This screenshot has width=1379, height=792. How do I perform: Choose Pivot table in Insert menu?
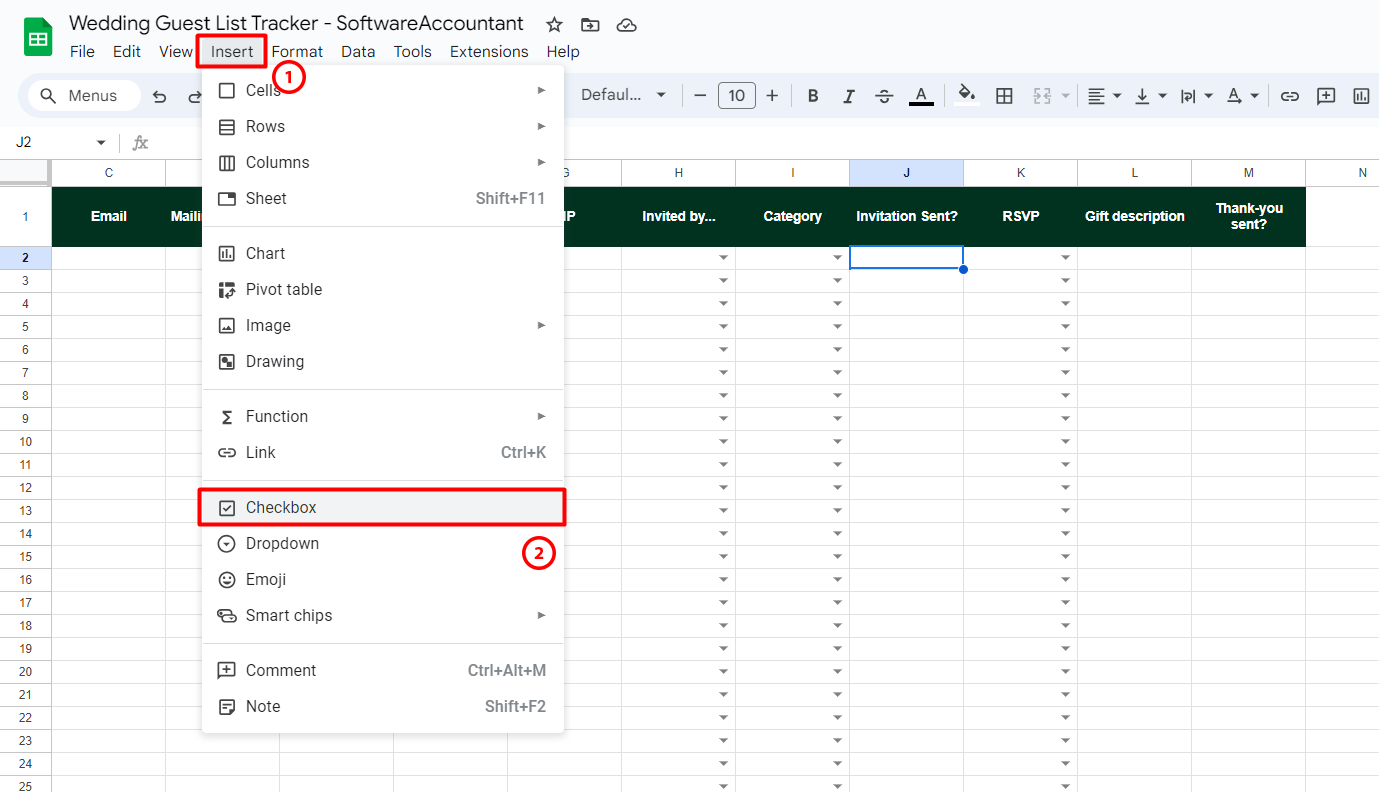click(383, 289)
